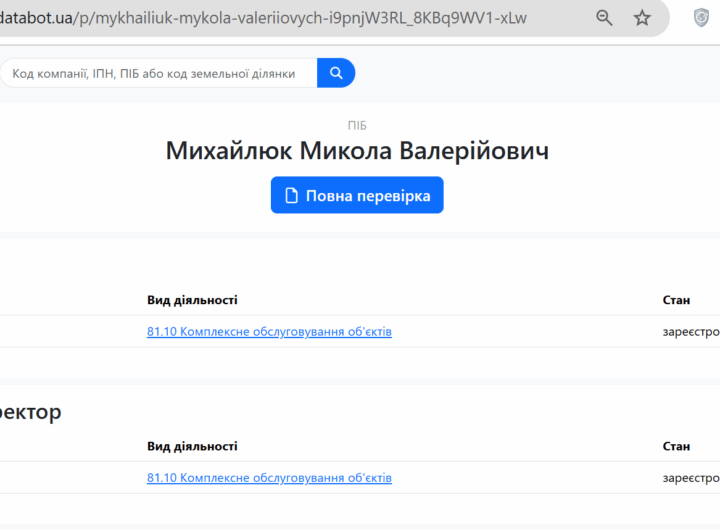This screenshot has height=530, width=720.
Task: Click the Повна перевірка button label
Action: click(368, 196)
